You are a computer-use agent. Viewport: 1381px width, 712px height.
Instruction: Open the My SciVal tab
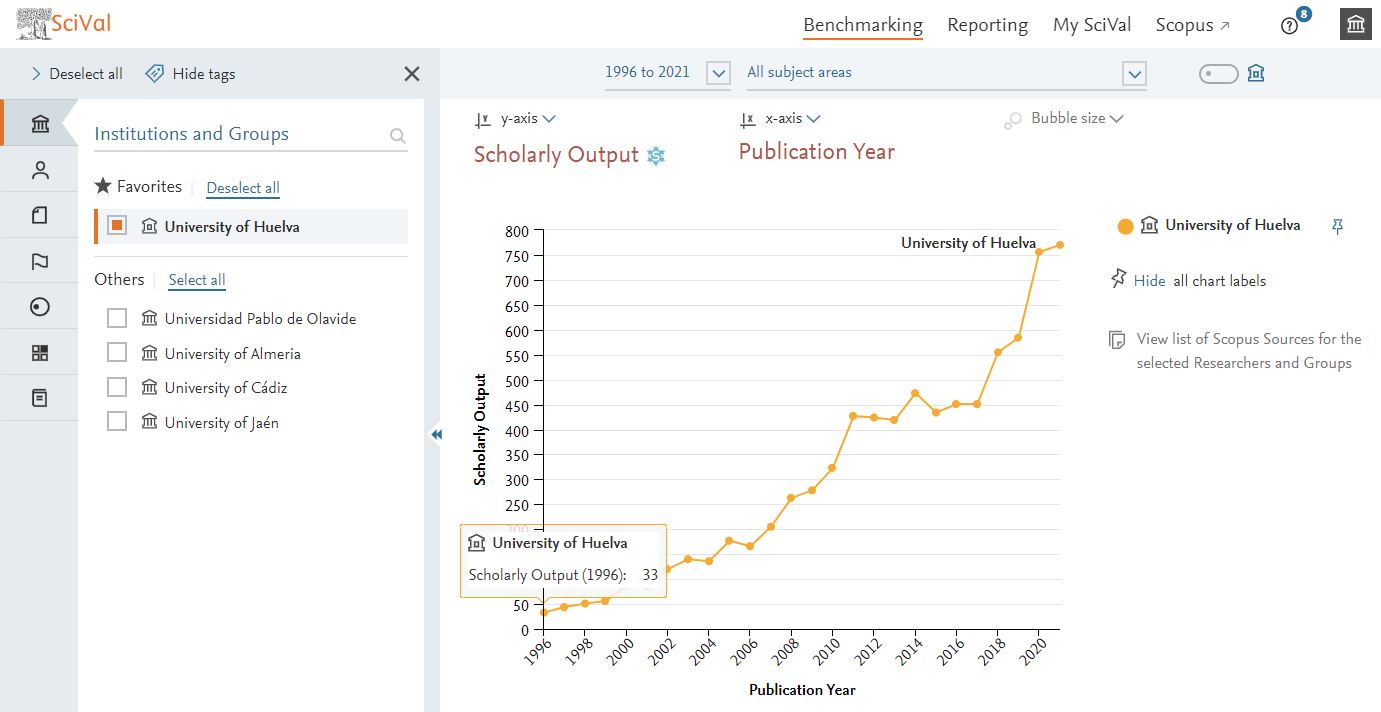pyautogui.click(x=1091, y=25)
